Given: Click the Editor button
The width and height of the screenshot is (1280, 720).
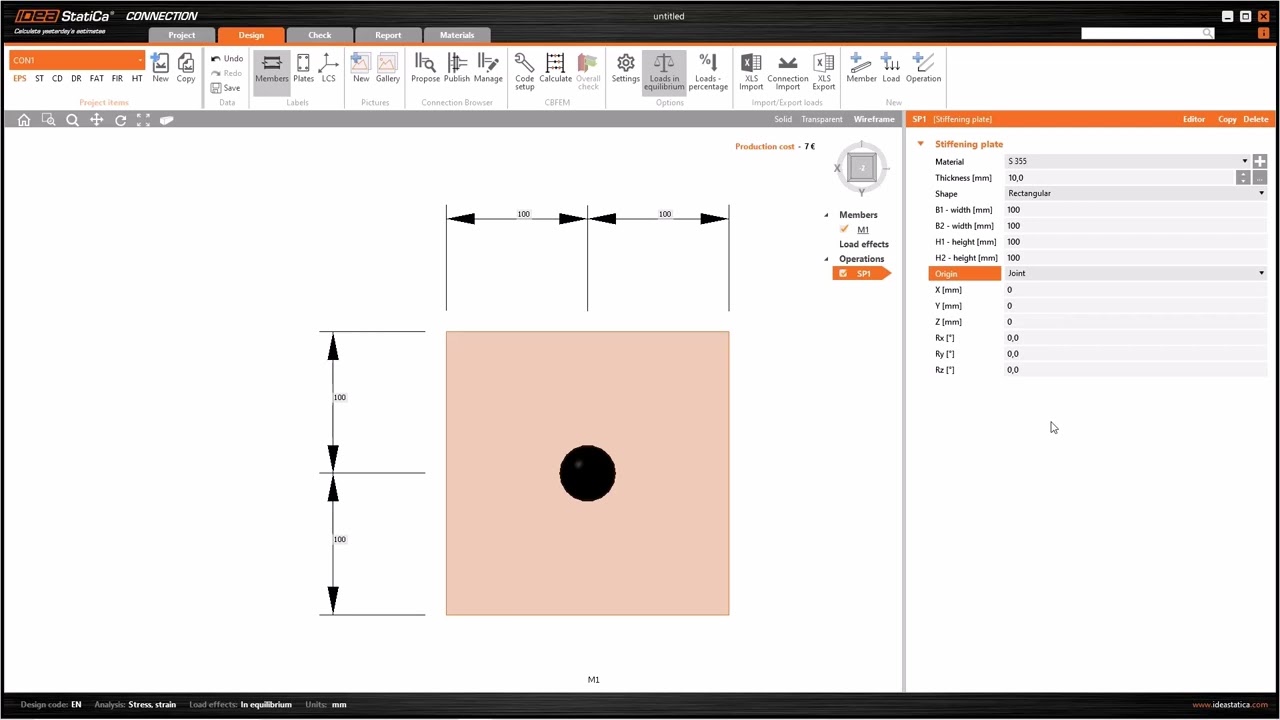Looking at the screenshot, I should (1194, 119).
